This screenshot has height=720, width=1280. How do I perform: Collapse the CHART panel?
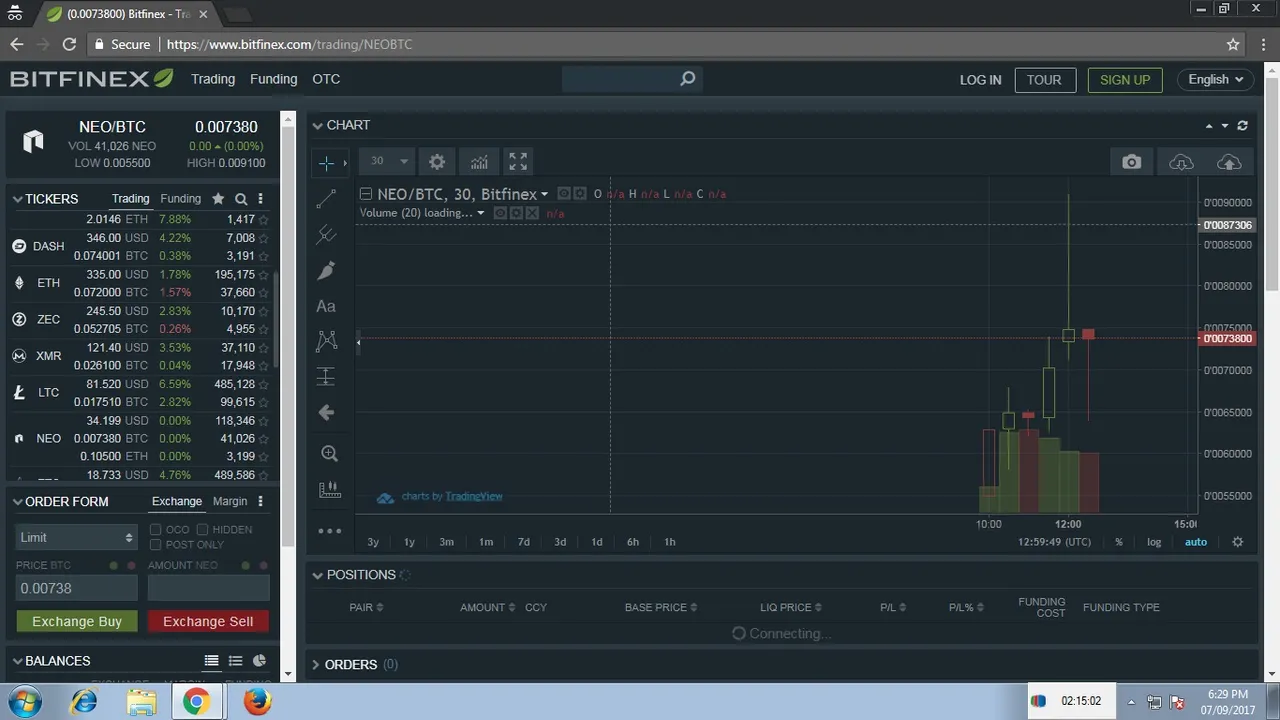coord(317,125)
